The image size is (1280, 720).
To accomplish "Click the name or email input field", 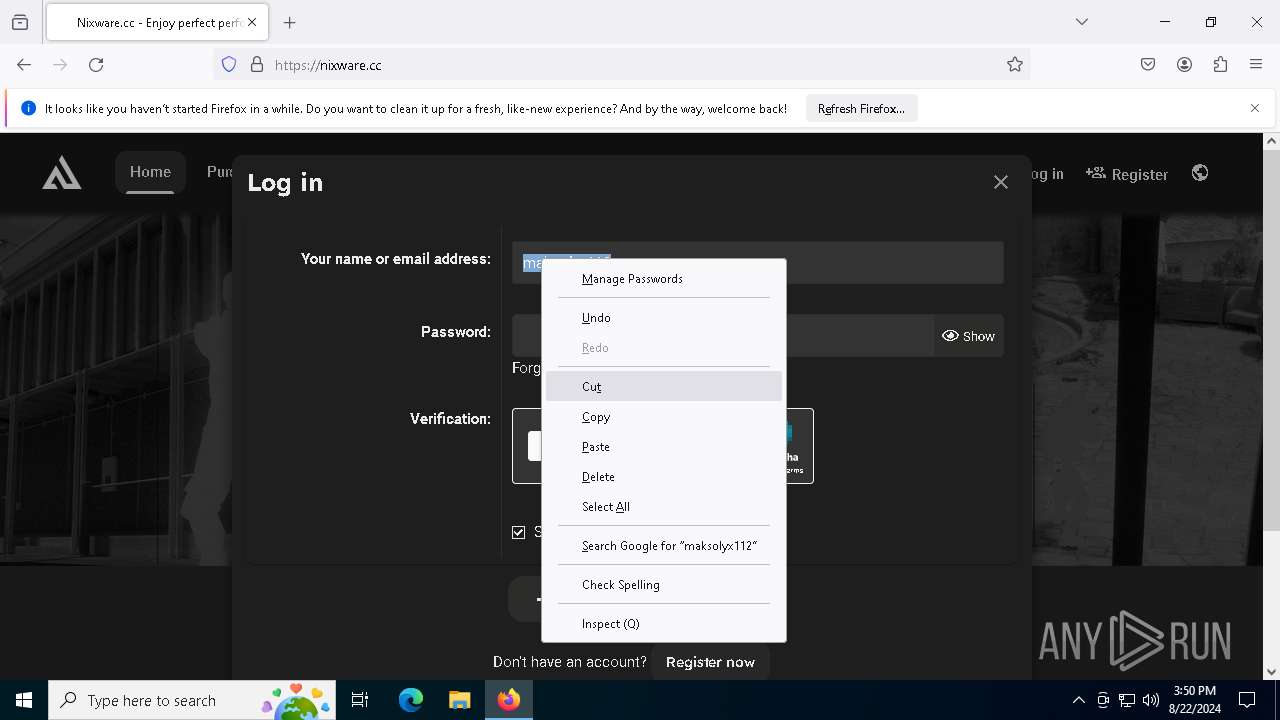I will click(x=758, y=262).
